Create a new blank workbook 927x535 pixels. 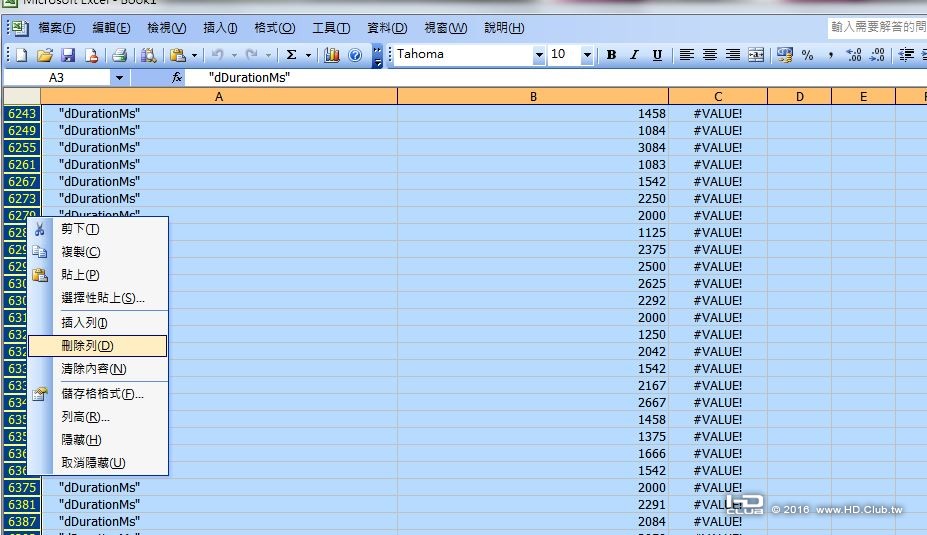[x=21, y=55]
